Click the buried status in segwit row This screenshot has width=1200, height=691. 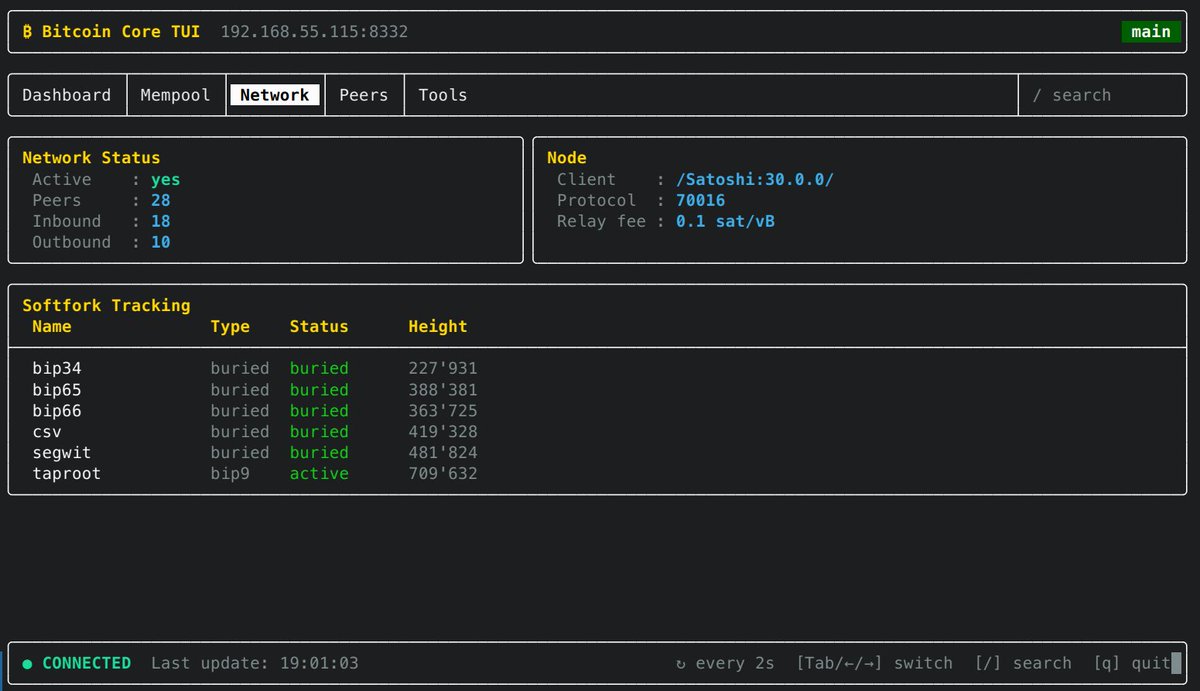click(x=319, y=453)
